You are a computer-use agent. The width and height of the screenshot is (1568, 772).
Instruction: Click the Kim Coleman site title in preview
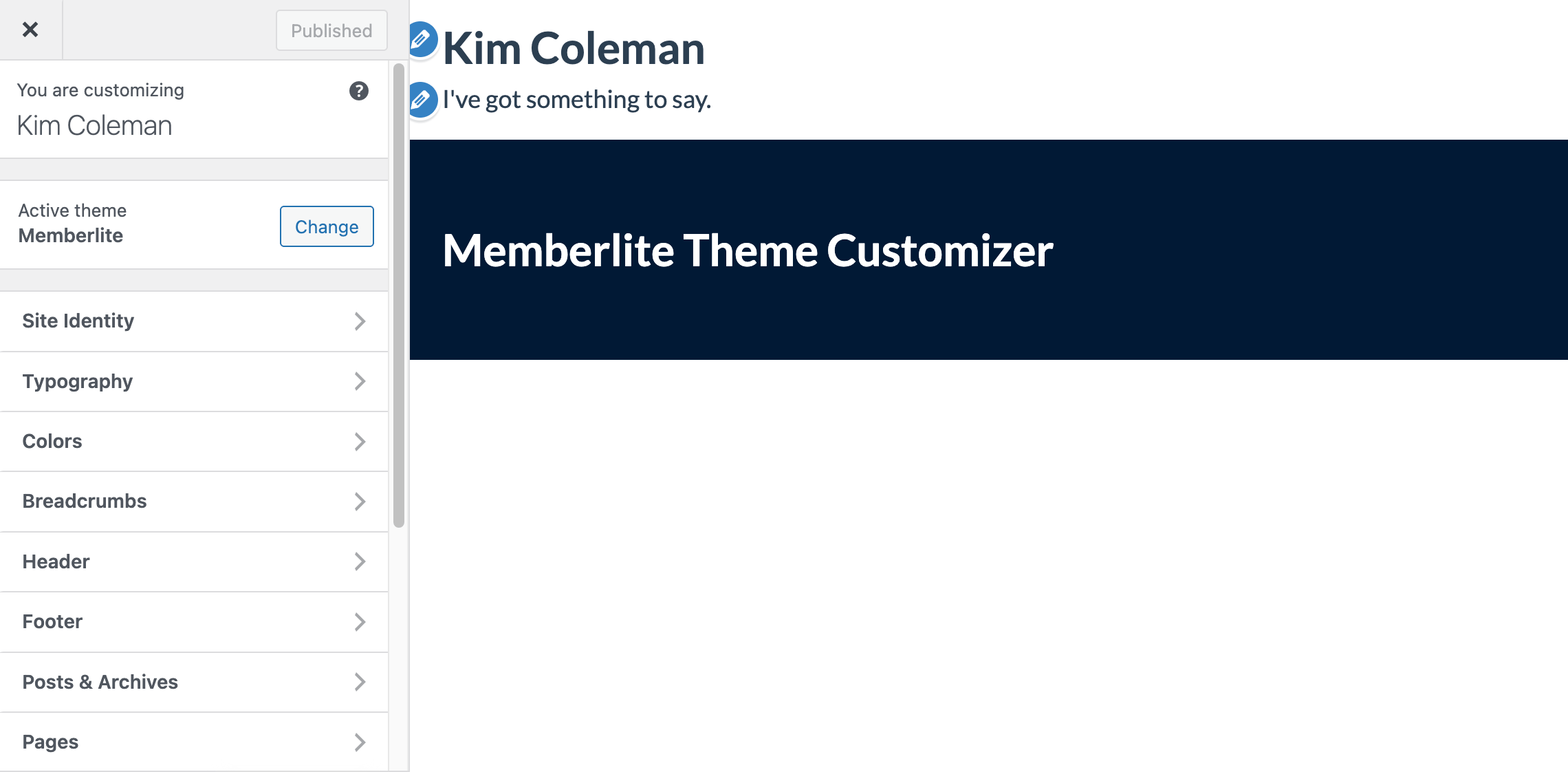pyautogui.click(x=575, y=47)
